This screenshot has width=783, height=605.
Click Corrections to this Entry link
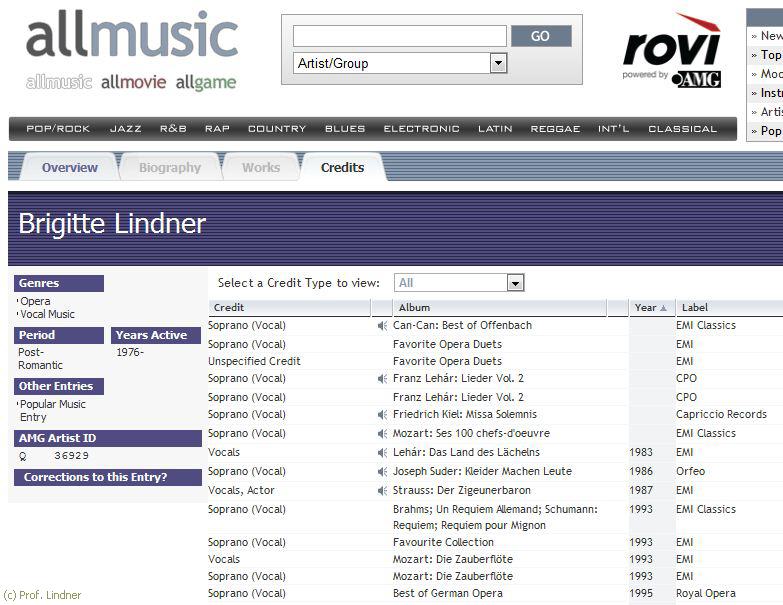[95, 477]
